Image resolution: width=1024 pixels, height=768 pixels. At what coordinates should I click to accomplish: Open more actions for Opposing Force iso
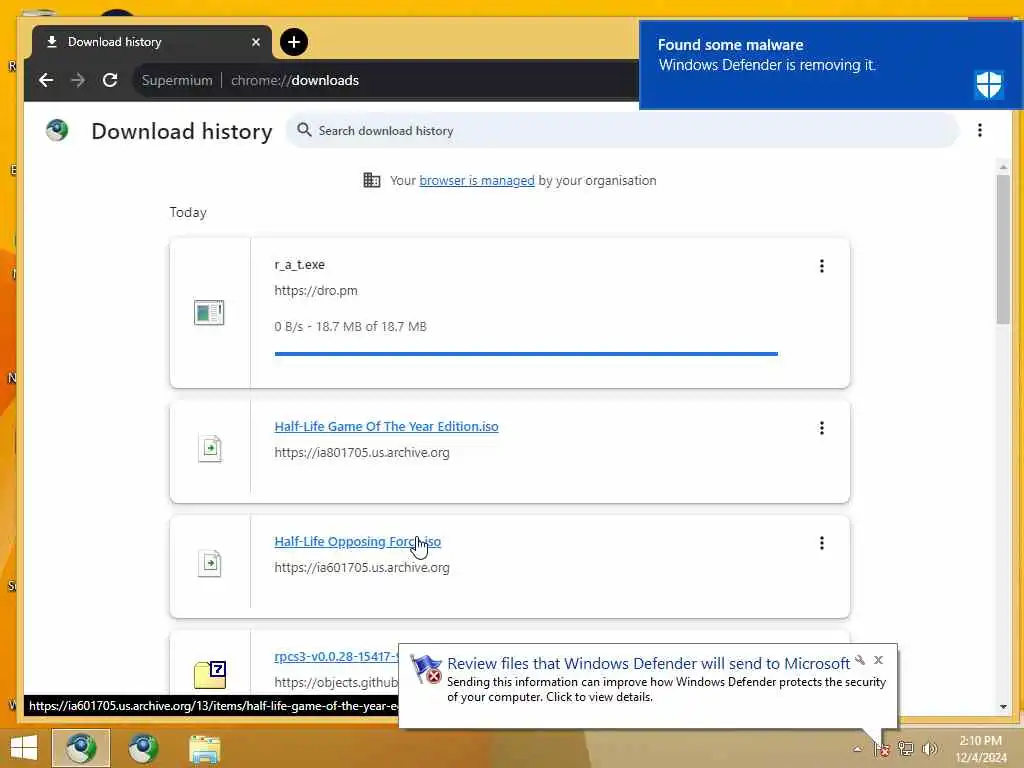(822, 543)
